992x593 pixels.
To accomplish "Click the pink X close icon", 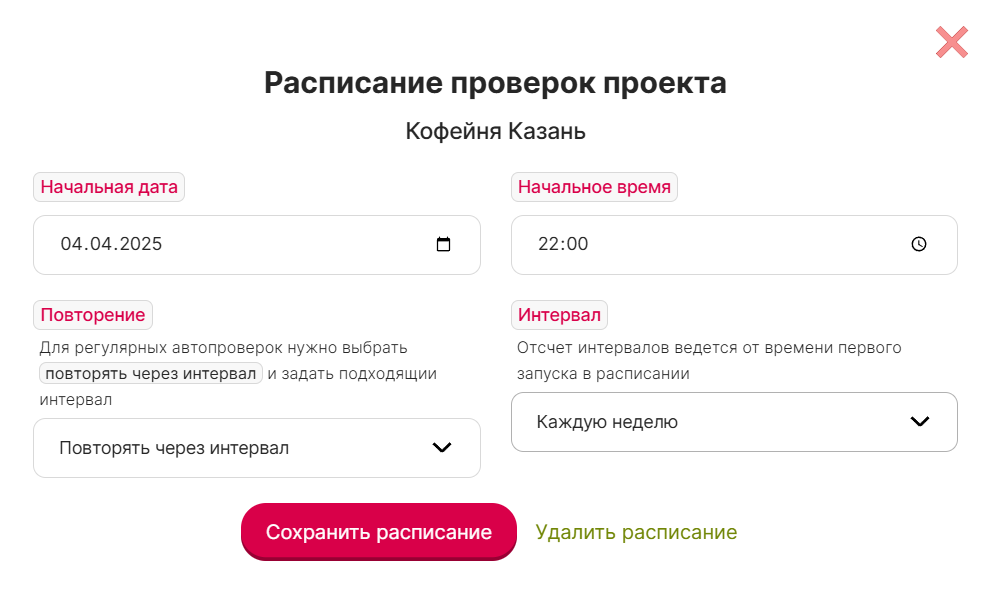I will point(950,42).
